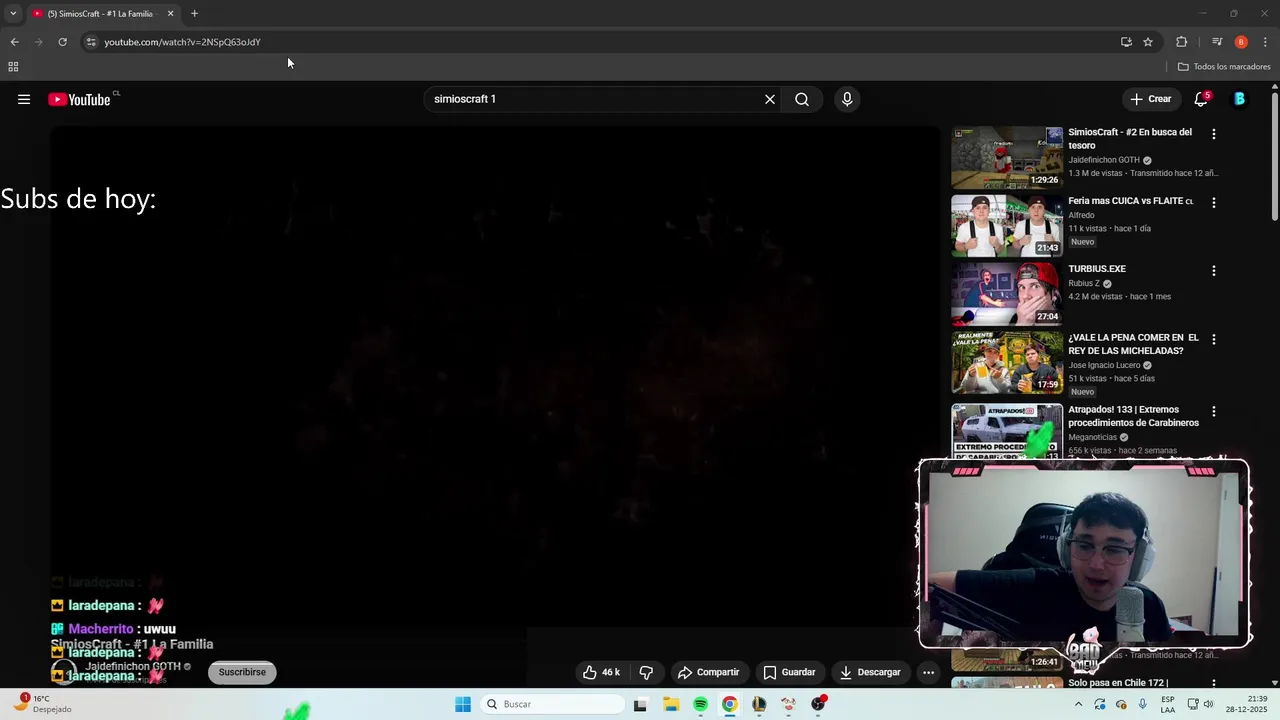The image size is (1280, 720).
Task: Open Feria mas CUICA thumbnail
Action: [1007, 226]
